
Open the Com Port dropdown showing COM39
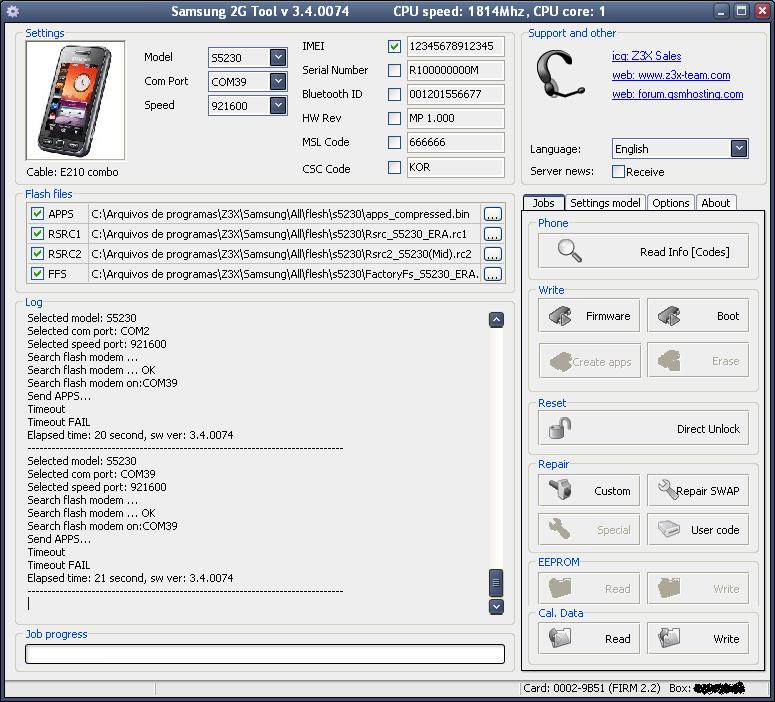tap(278, 81)
